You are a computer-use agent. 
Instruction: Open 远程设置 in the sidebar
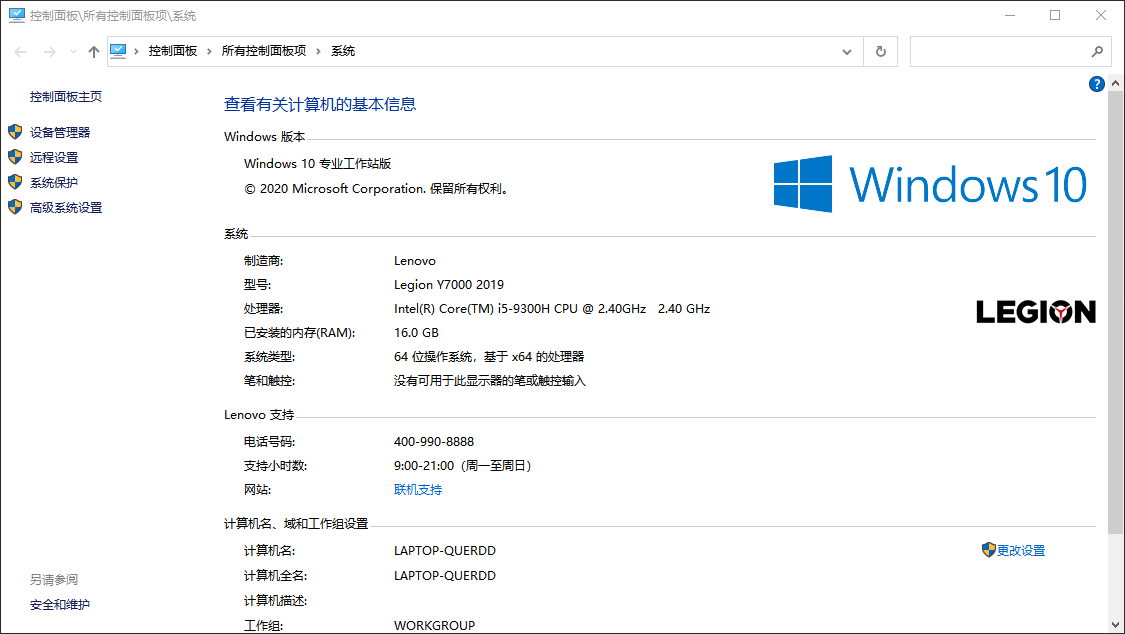tap(54, 157)
